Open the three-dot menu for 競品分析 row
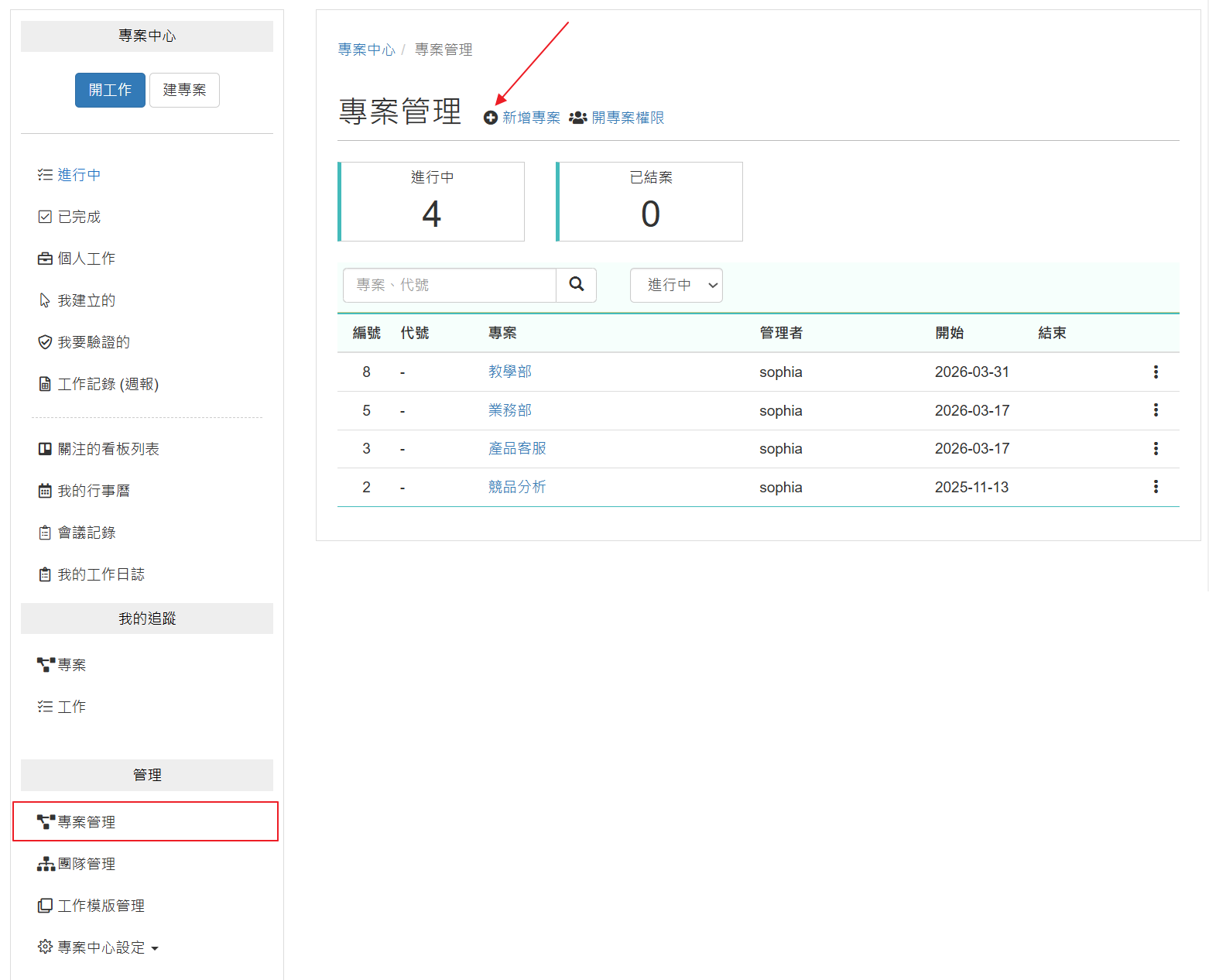This screenshot has height=980, width=1209. tap(1156, 487)
